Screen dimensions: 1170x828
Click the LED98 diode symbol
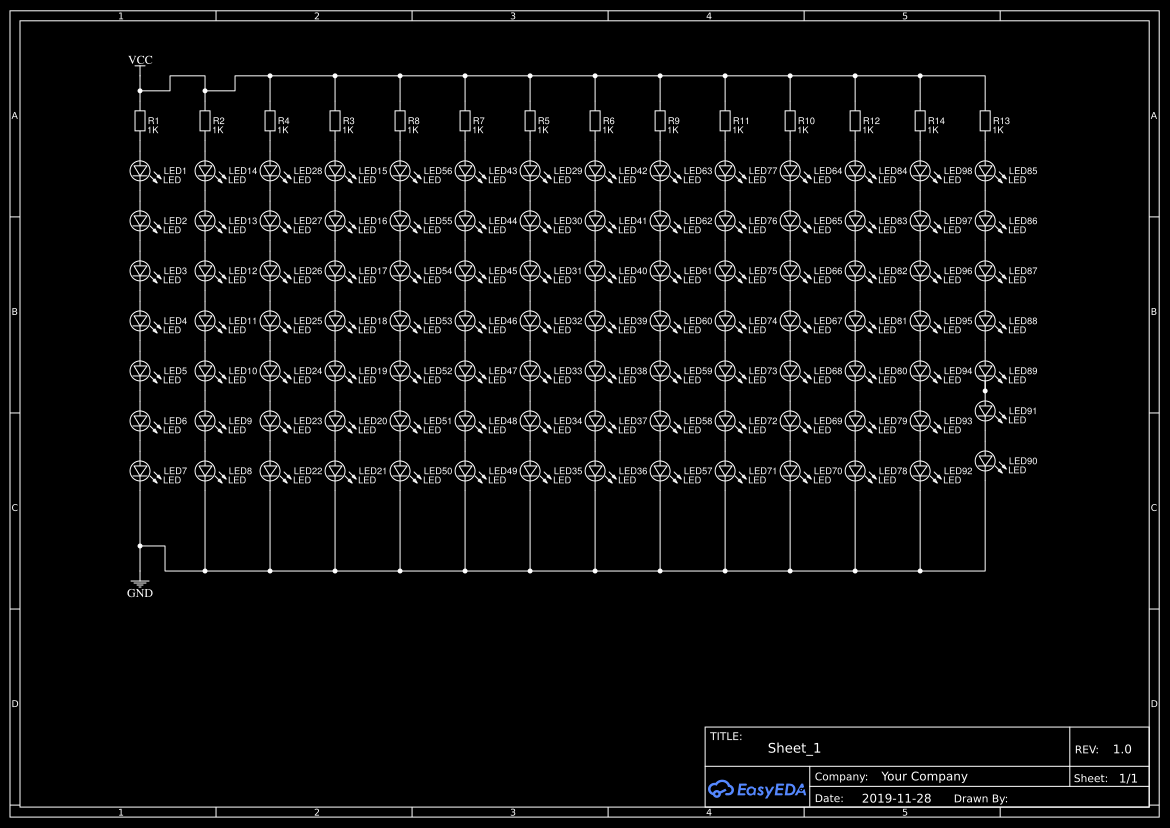(x=921, y=170)
